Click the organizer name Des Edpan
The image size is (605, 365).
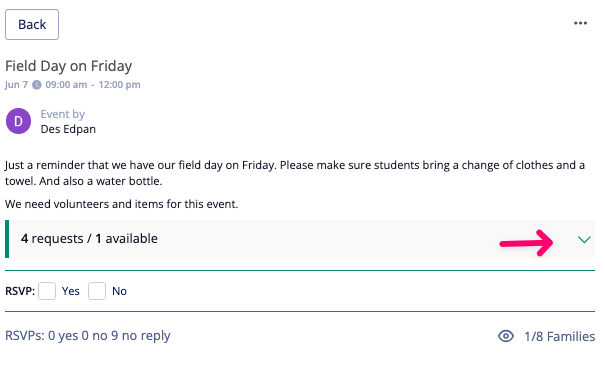tap(68, 129)
